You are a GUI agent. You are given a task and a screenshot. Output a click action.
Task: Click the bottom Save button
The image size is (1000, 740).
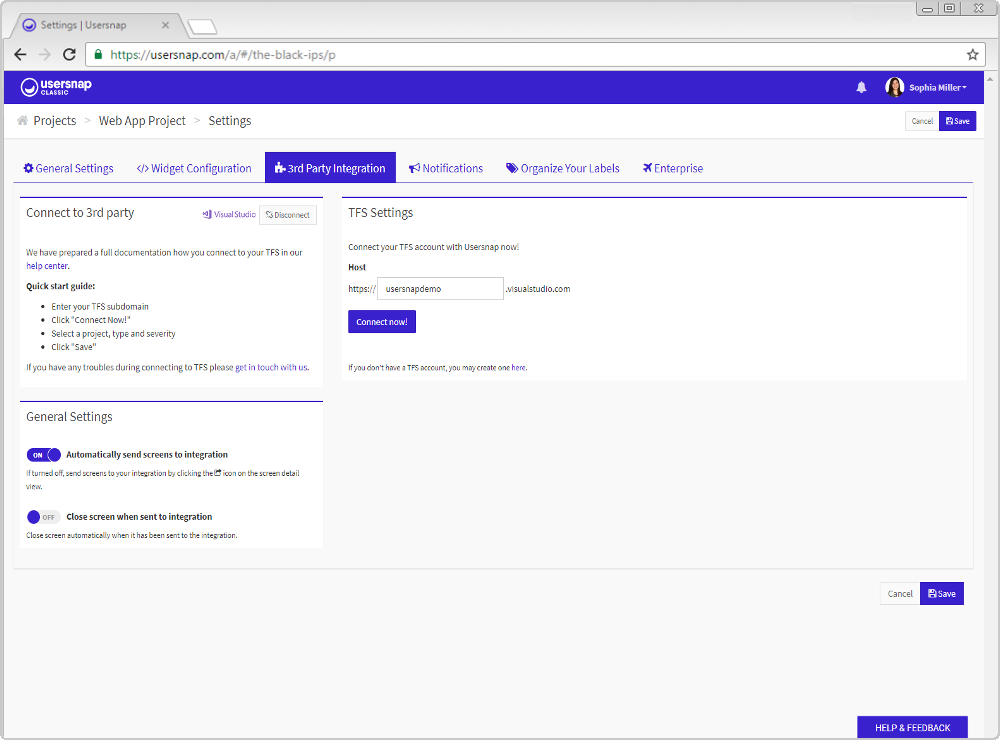pyautogui.click(x=941, y=594)
